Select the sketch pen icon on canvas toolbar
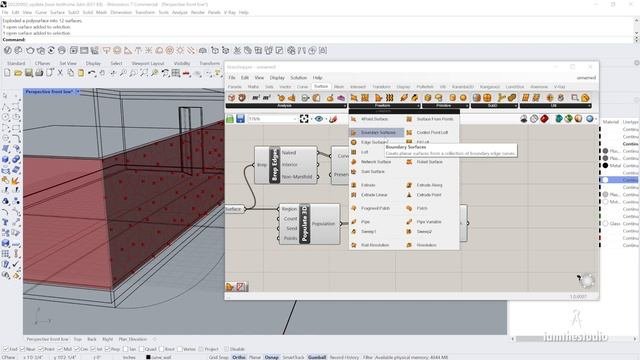 tap(333, 119)
